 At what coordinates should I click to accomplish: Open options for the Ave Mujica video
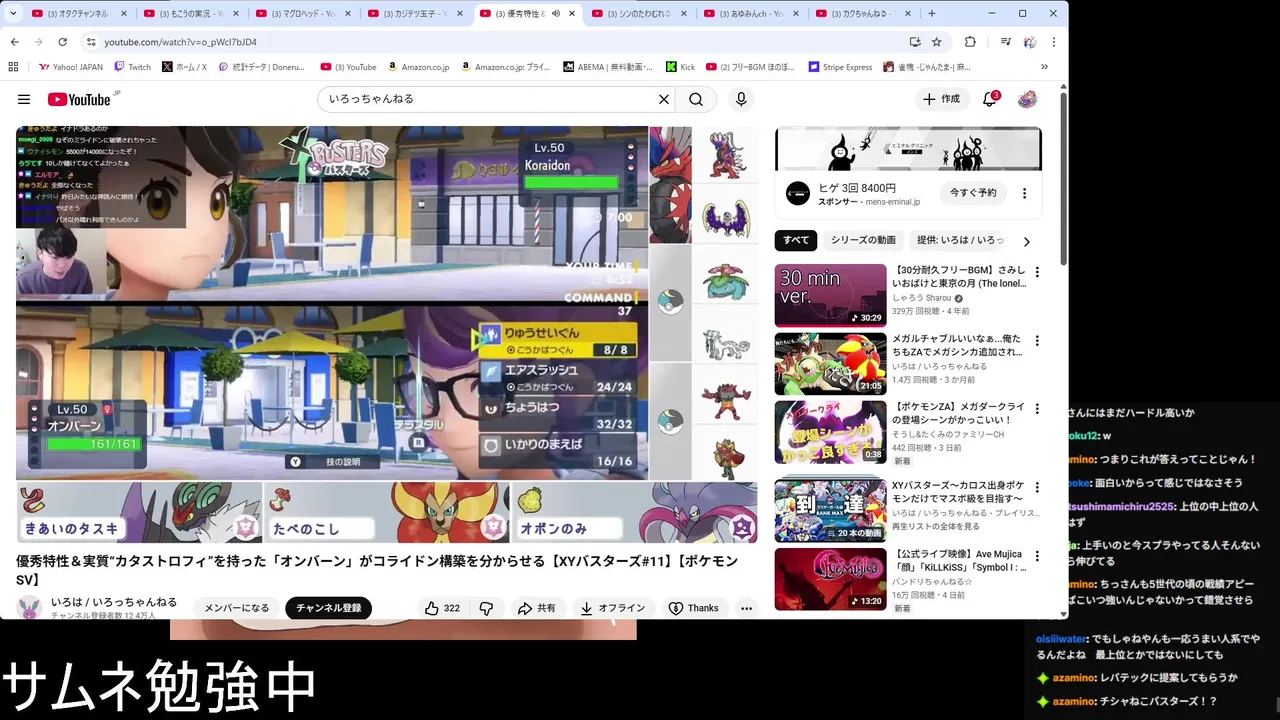point(1037,556)
